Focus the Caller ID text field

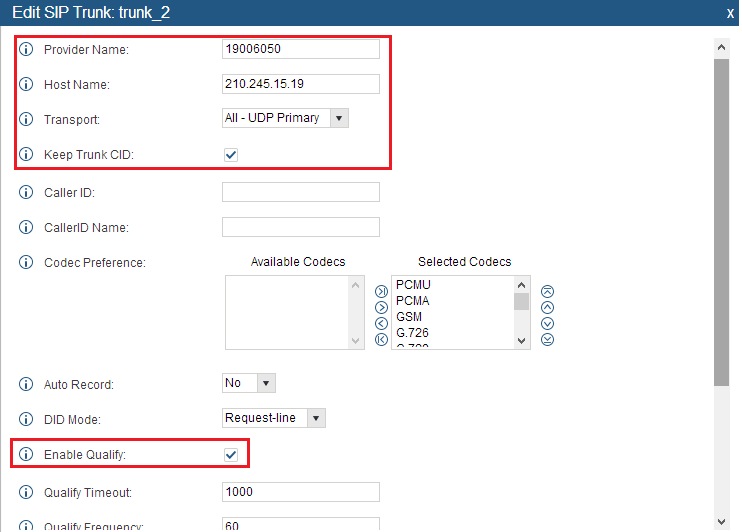(x=301, y=192)
